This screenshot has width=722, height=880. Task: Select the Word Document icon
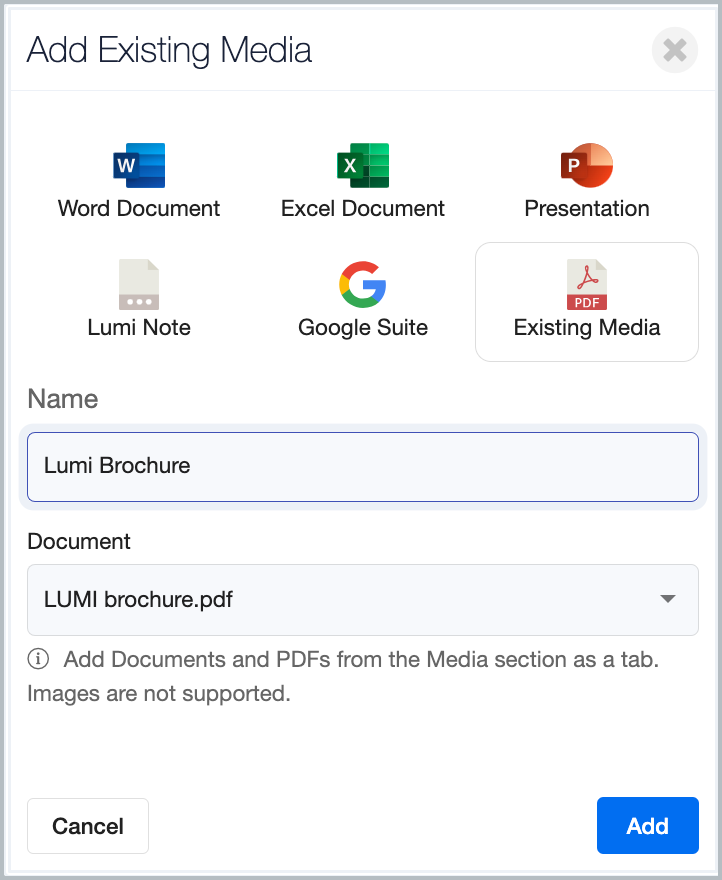(x=139, y=165)
